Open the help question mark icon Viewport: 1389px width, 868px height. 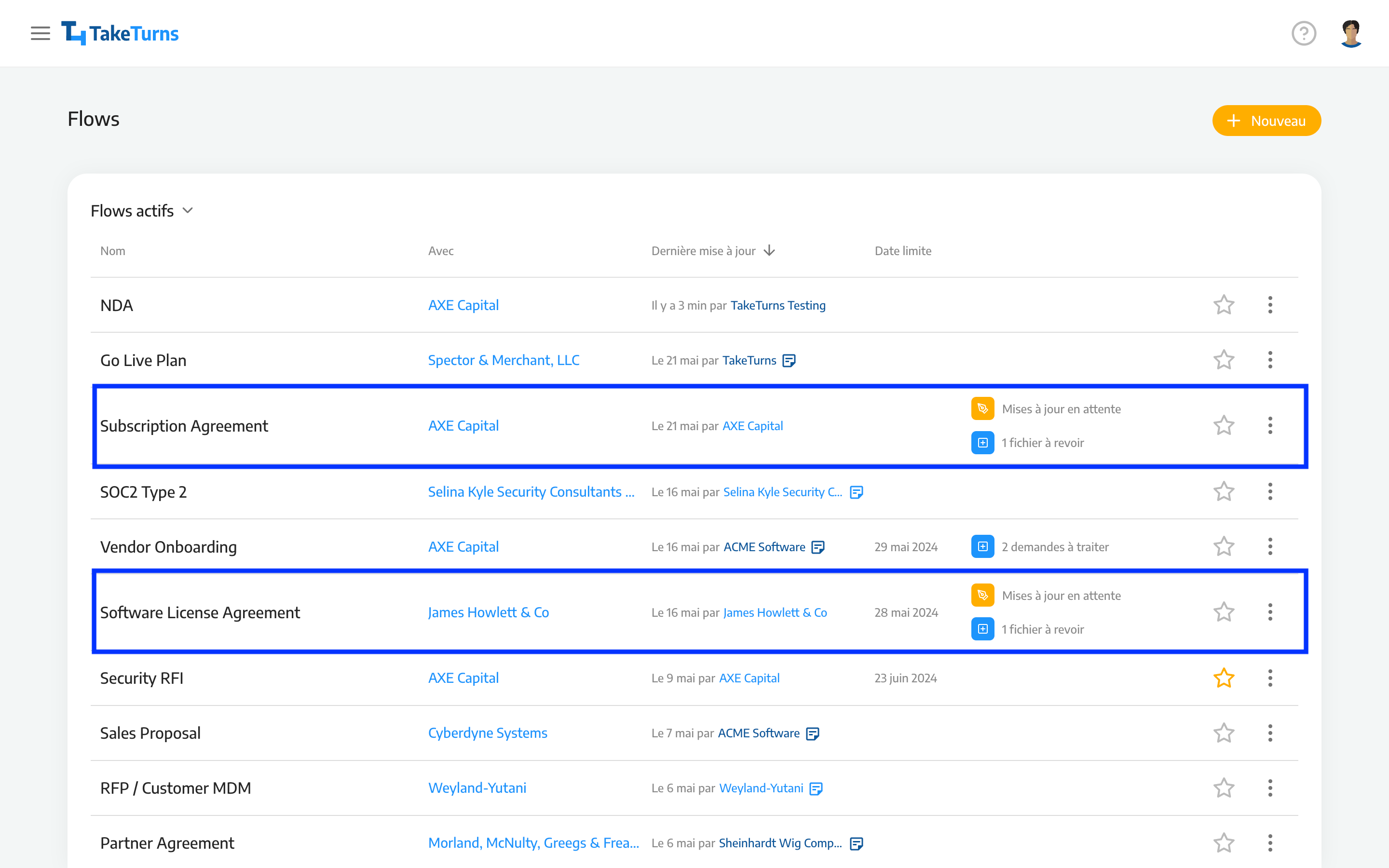1304,33
